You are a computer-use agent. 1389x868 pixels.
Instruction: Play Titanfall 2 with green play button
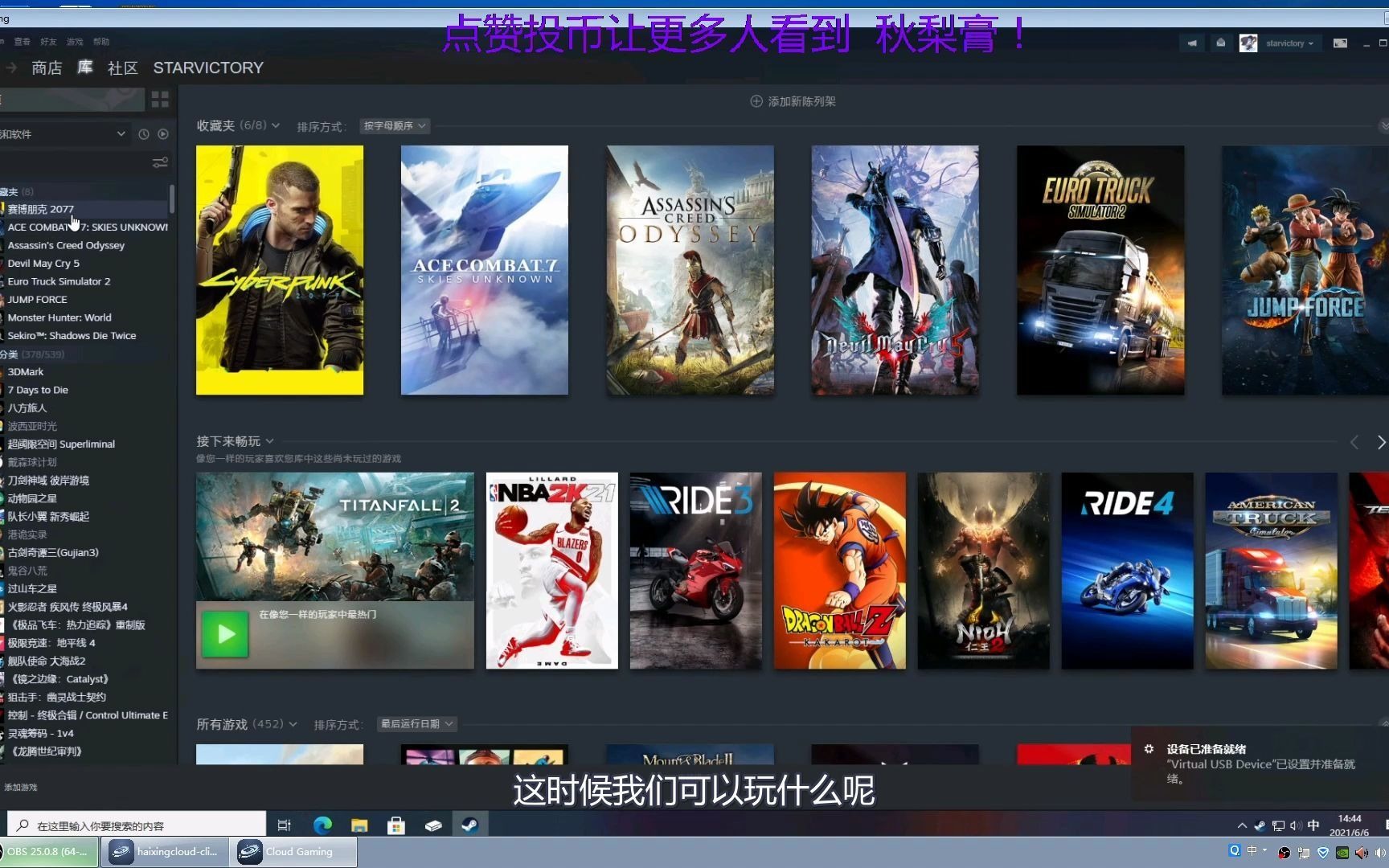click(x=225, y=633)
